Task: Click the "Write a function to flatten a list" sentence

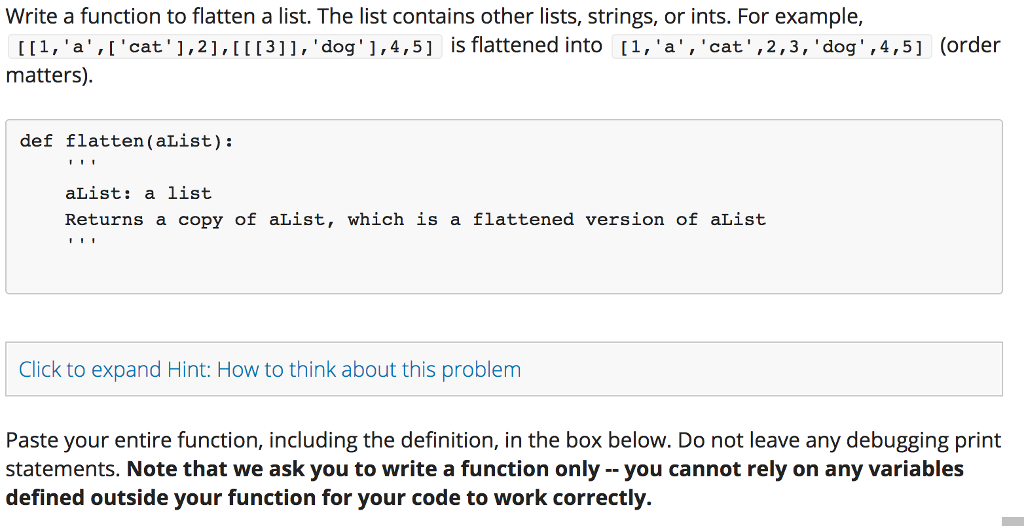Action: tap(158, 18)
